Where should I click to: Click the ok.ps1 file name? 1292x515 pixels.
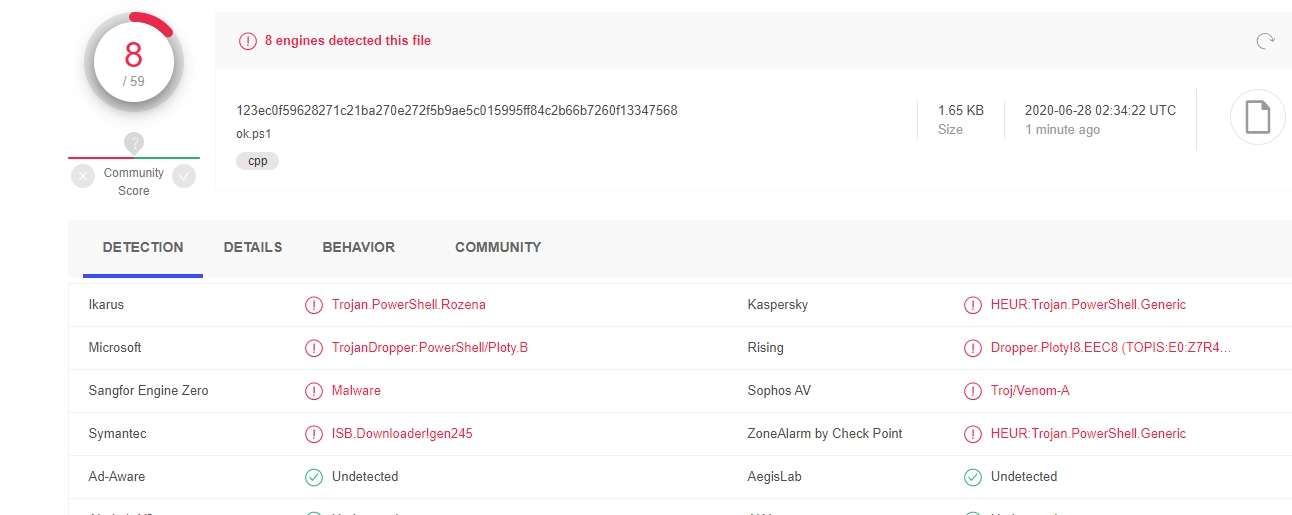point(254,133)
